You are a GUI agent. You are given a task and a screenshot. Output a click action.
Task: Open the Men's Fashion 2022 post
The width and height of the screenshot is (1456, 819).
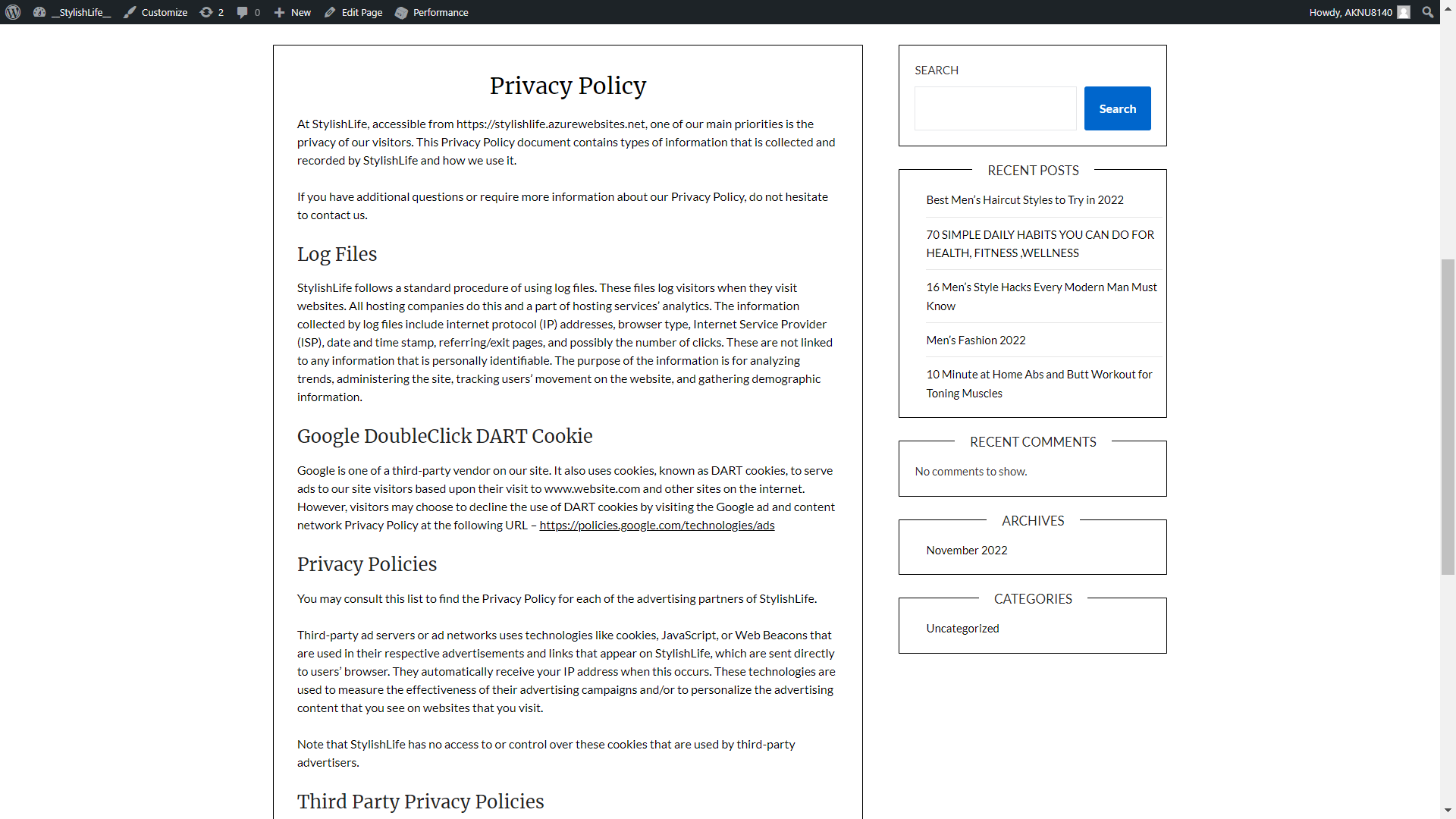[975, 340]
